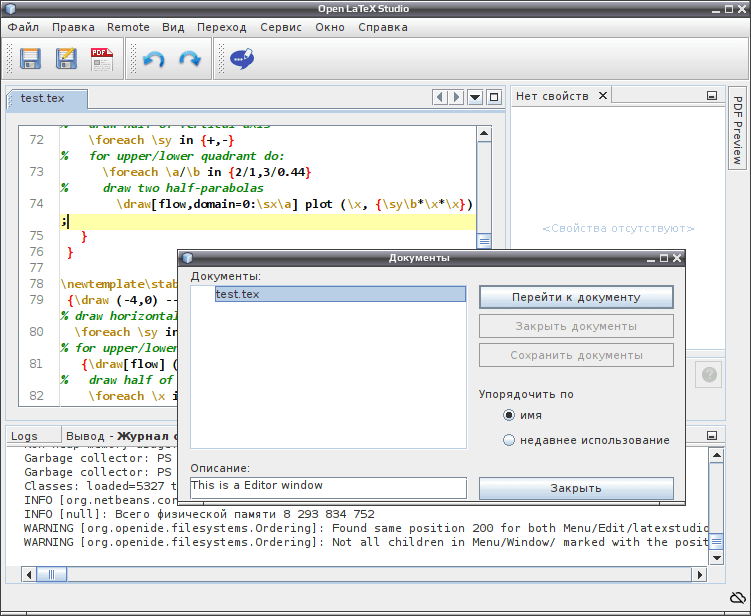
Task: Click the editor vertical scrollbar thumb
Action: 484,240
